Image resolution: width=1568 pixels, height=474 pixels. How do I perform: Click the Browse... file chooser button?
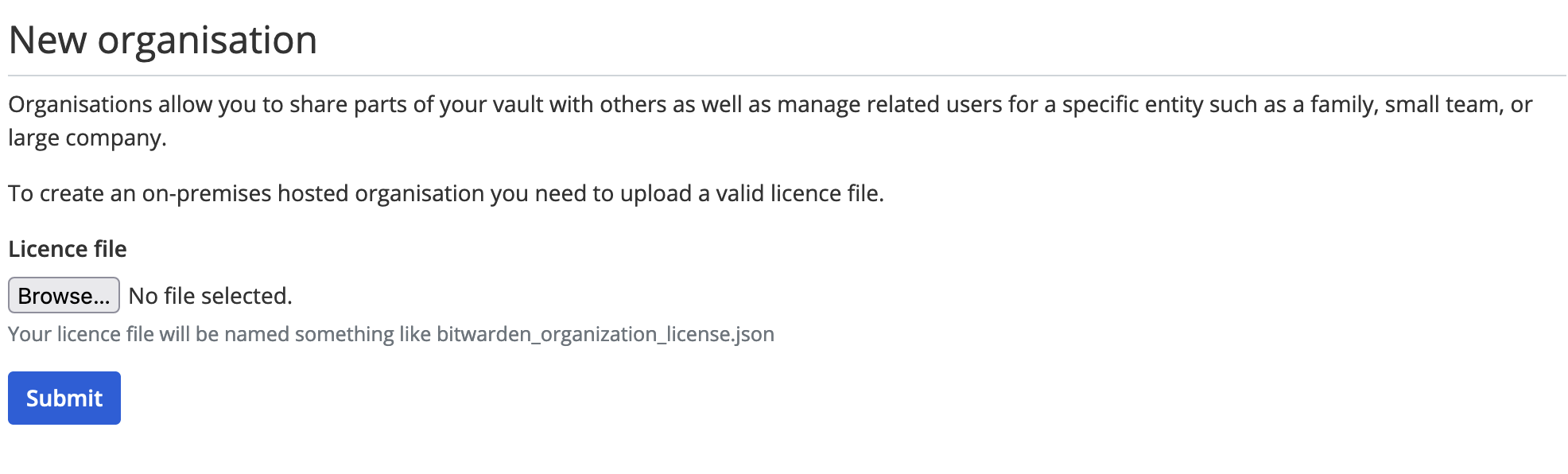pos(64,295)
